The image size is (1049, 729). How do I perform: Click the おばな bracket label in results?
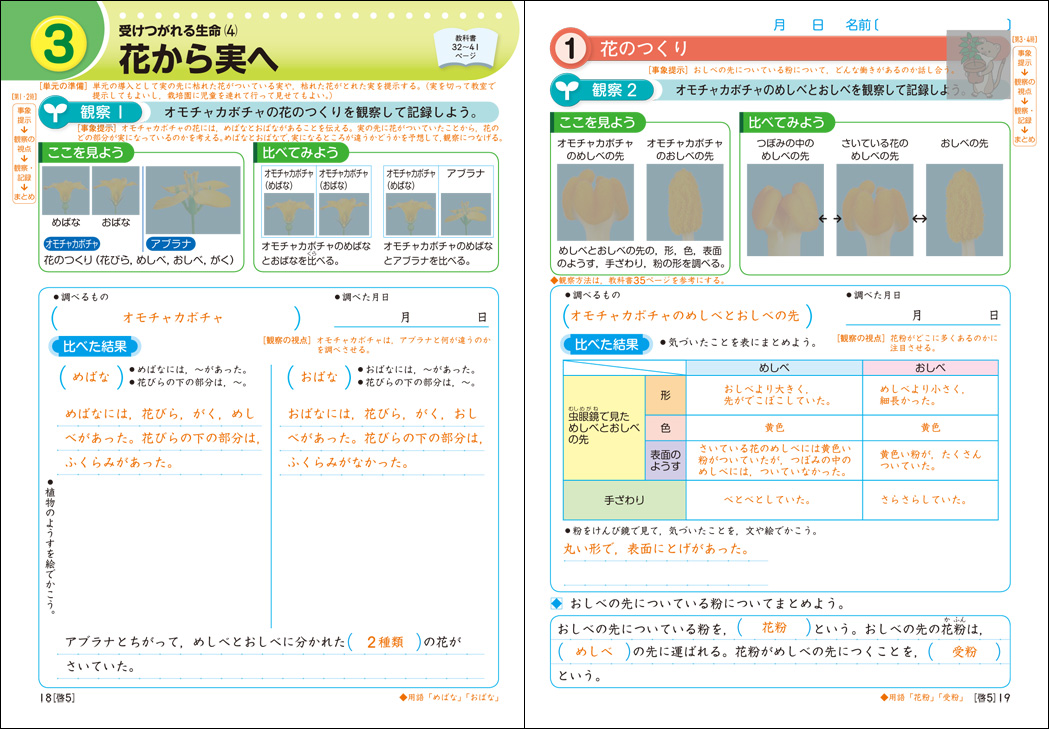point(319,377)
